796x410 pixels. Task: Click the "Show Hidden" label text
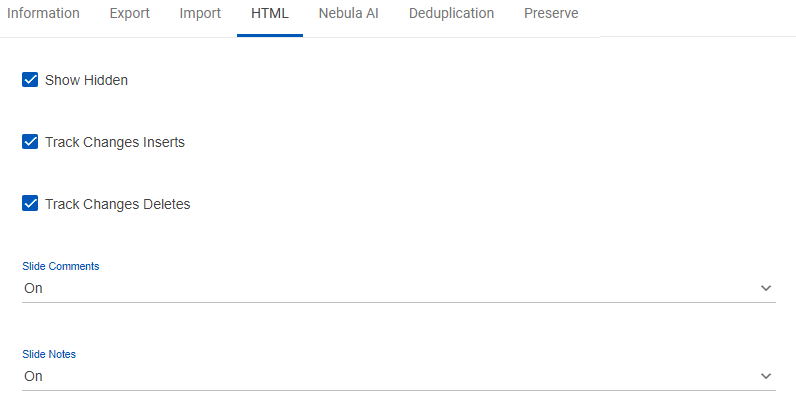coord(86,80)
